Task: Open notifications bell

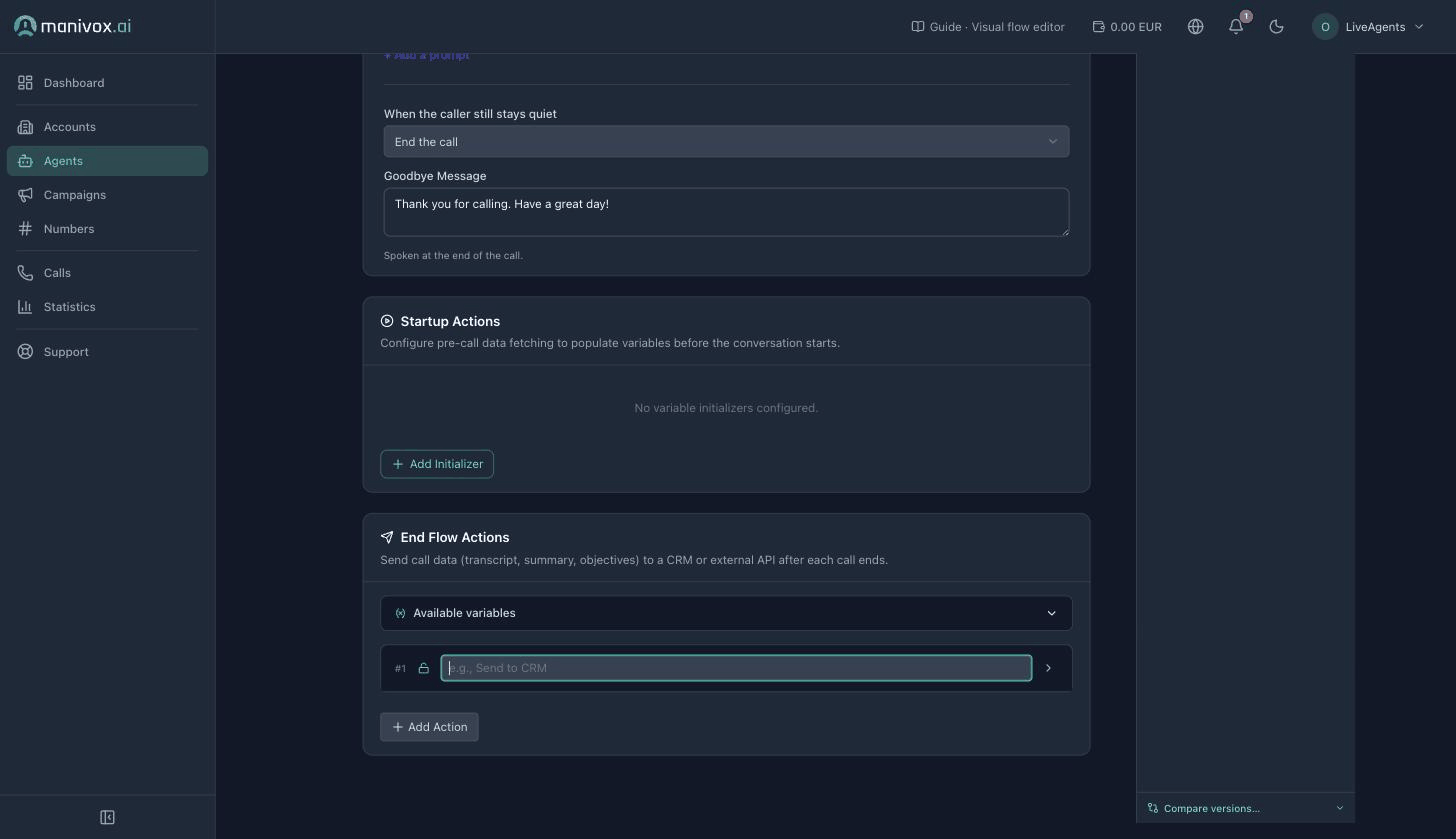Action: click(x=1236, y=27)
